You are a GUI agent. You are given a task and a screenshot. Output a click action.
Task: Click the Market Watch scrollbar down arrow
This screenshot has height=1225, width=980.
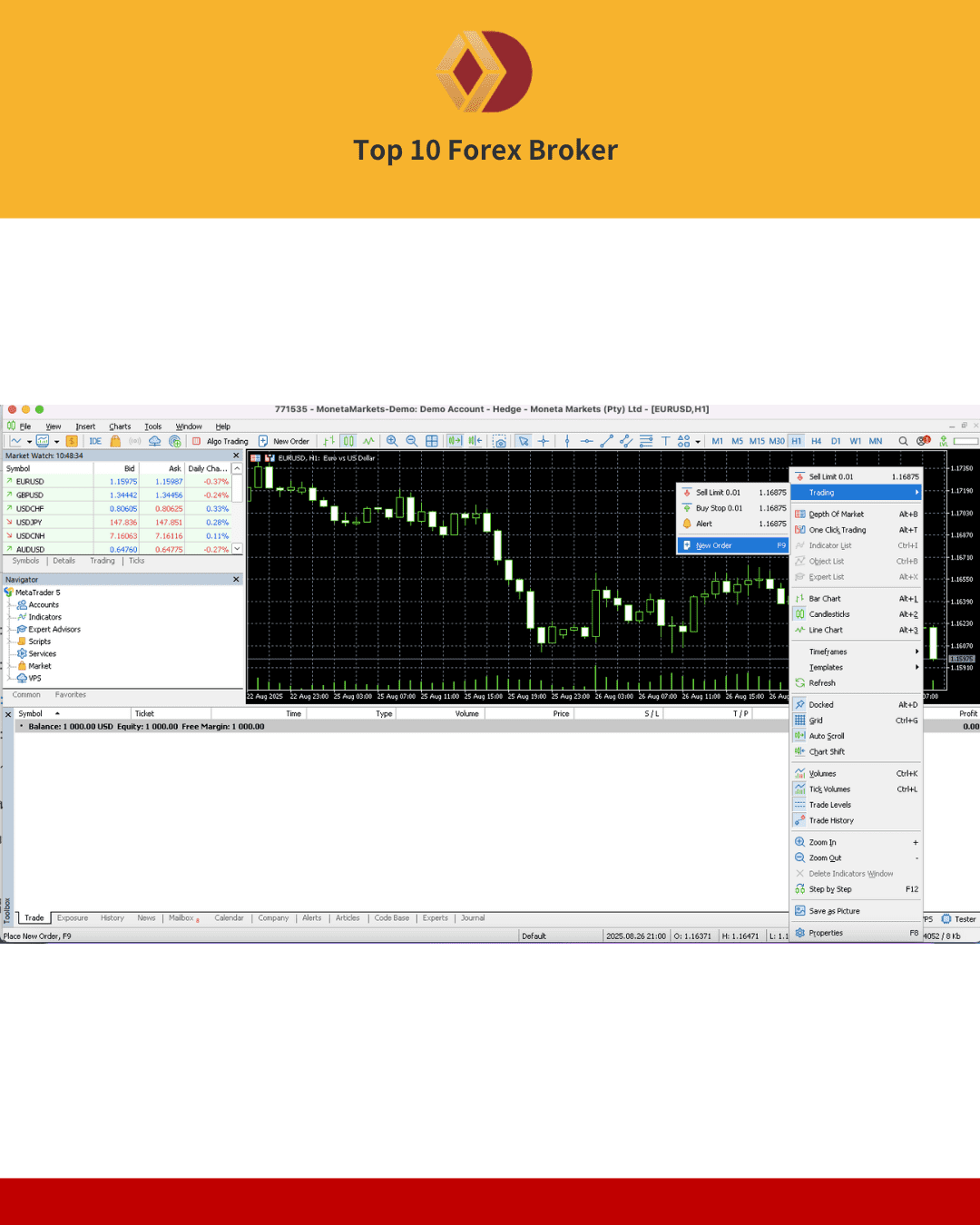(x=237, y=548)
